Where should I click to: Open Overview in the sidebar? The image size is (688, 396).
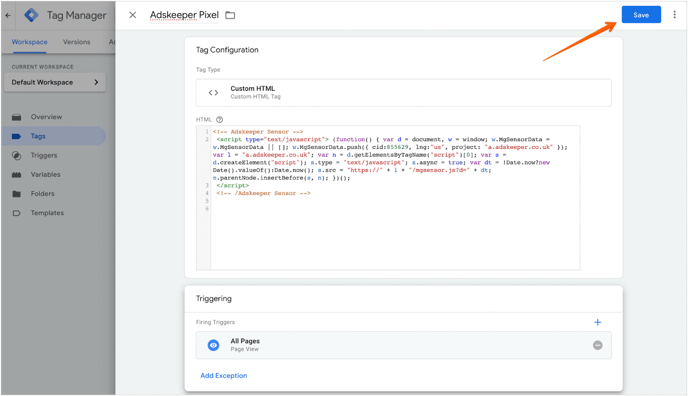46,117
